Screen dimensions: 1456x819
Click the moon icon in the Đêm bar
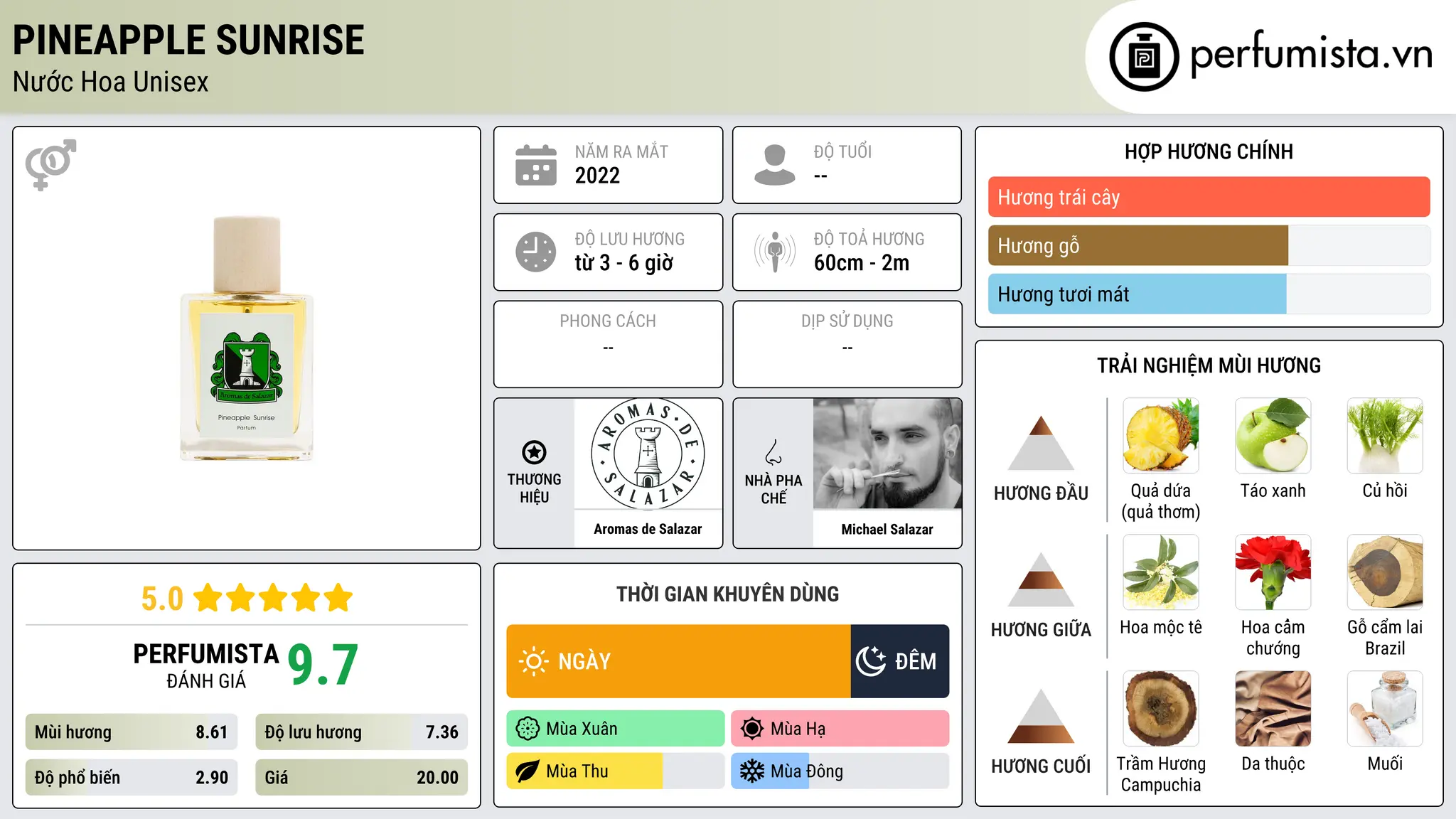click(x=871, y=661)
